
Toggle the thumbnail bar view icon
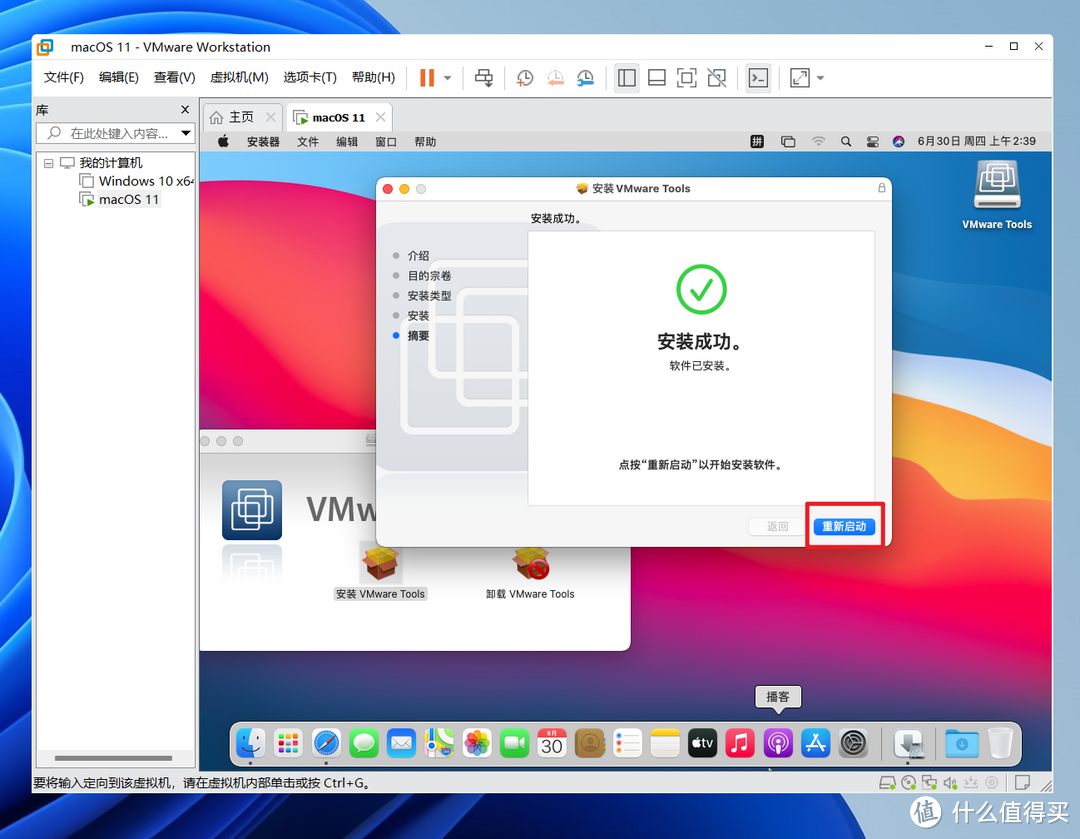pos(657,78)
